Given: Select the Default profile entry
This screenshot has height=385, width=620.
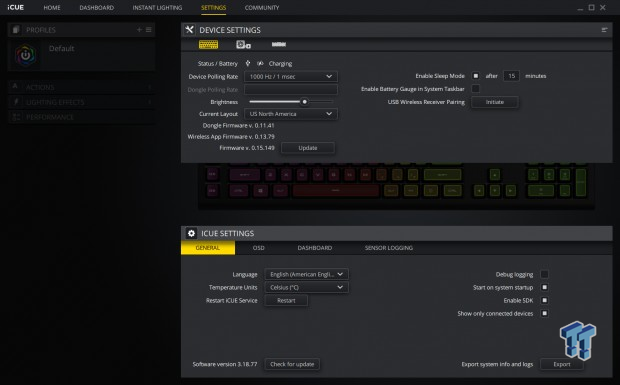Looking at the screenshot, I should [81, 55].
